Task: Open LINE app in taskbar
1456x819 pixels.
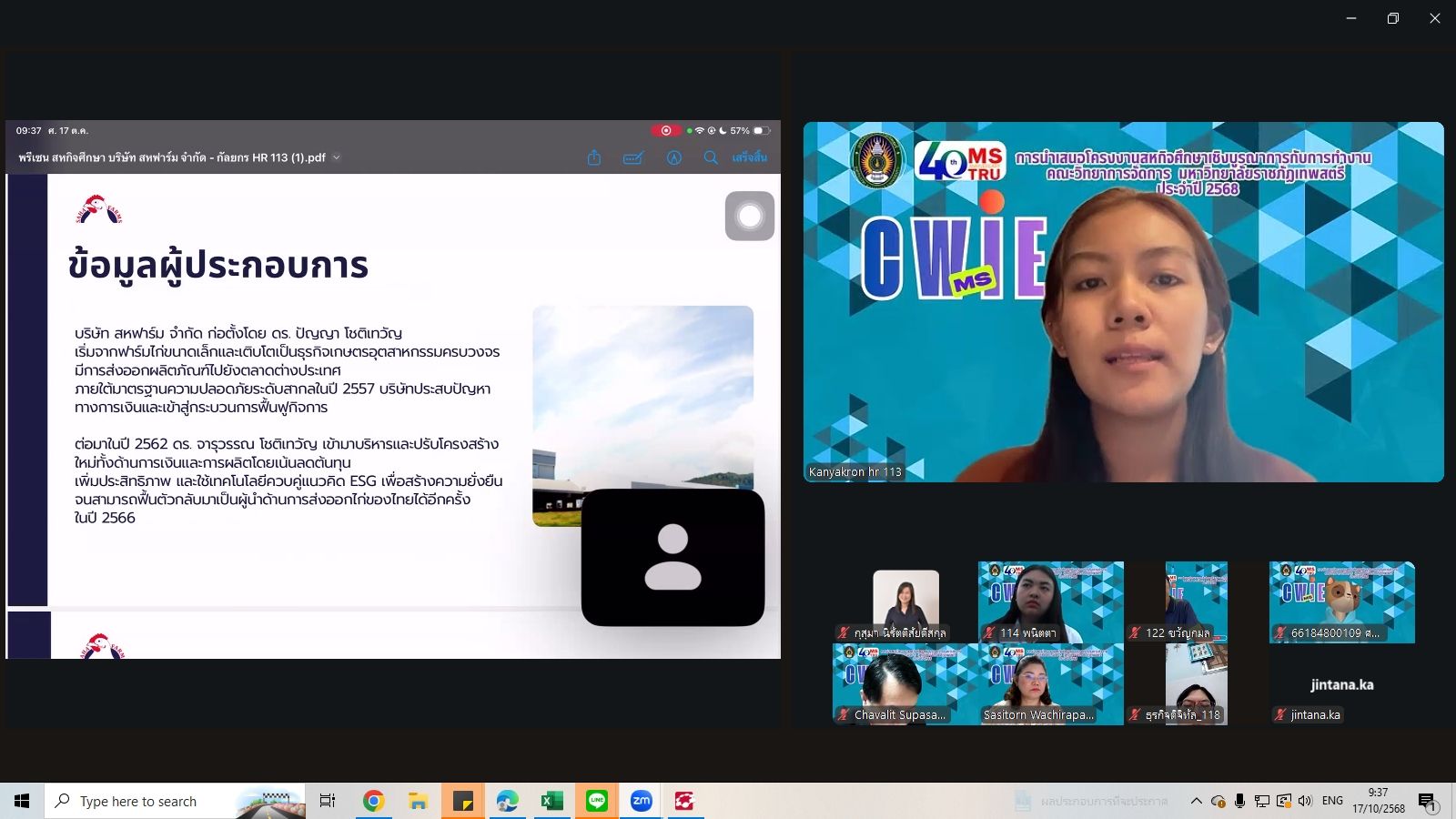Action: click(x=597, y=801)
